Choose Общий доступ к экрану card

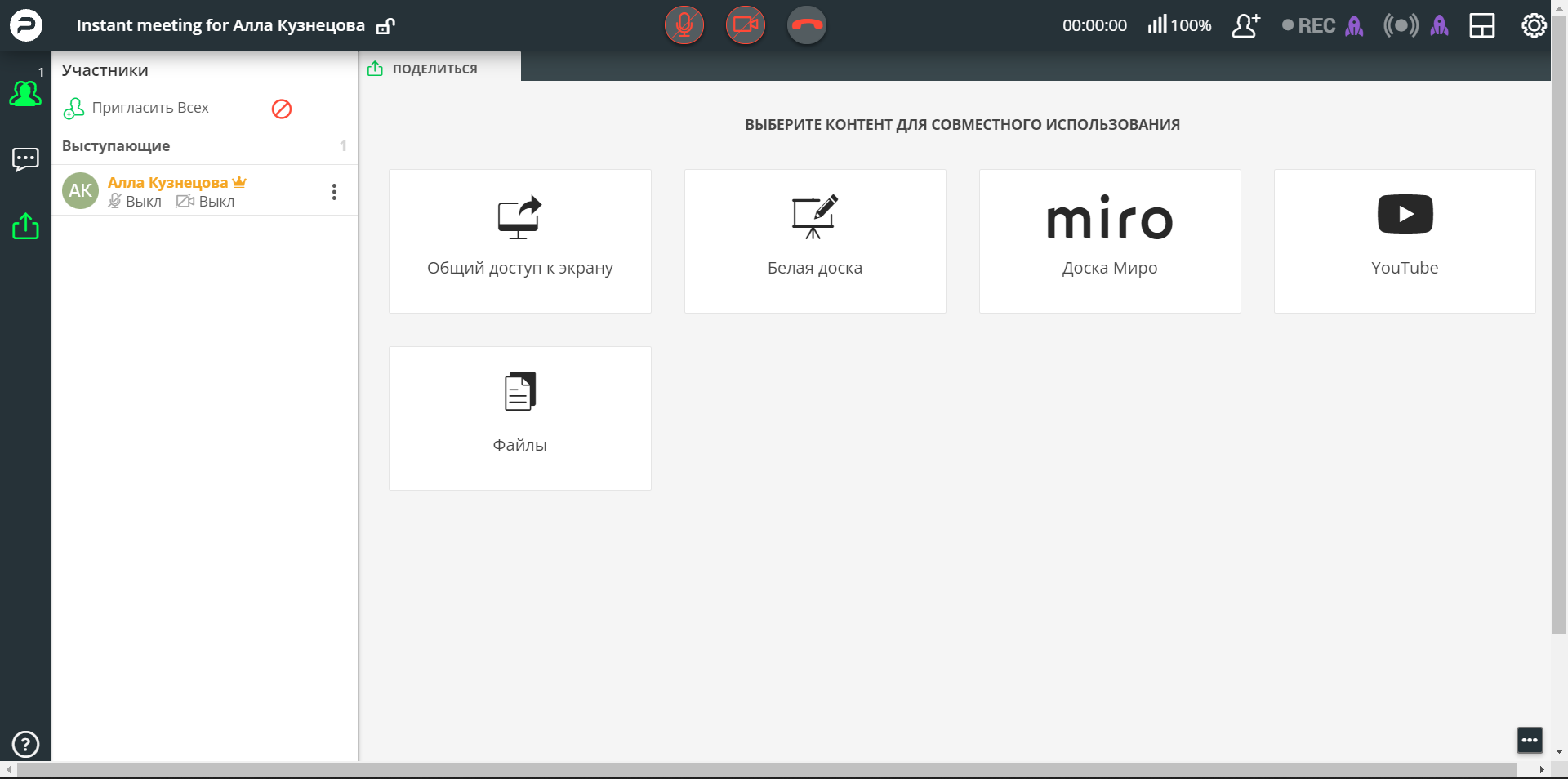tap(520, 241)
